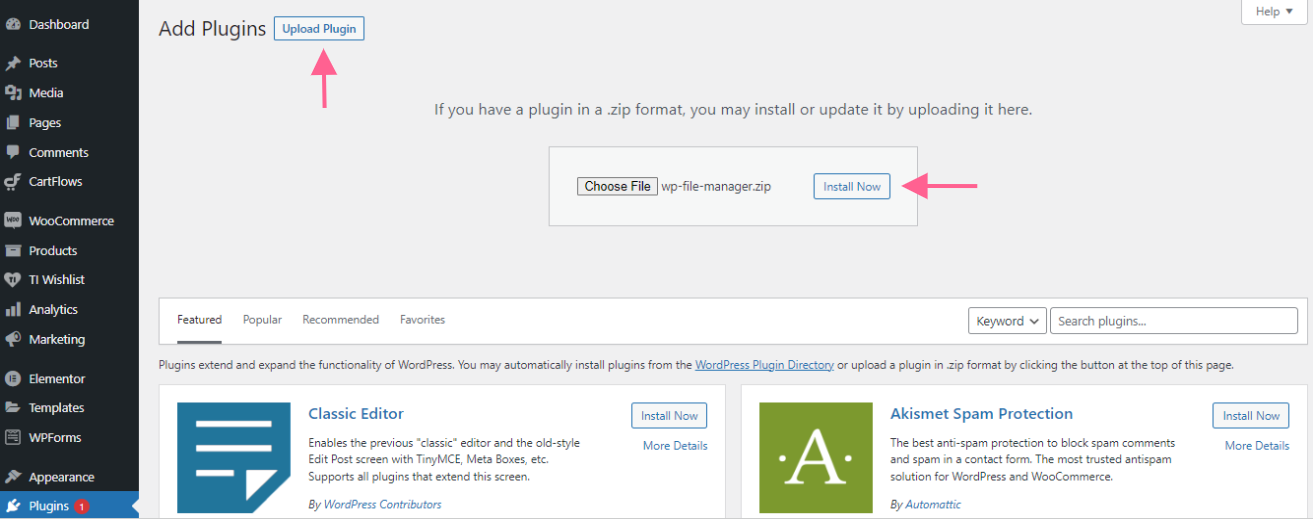Open the Keyword search type dropdown
The height and width of the screenshot is (519, 1313).
pos(1007,321)
